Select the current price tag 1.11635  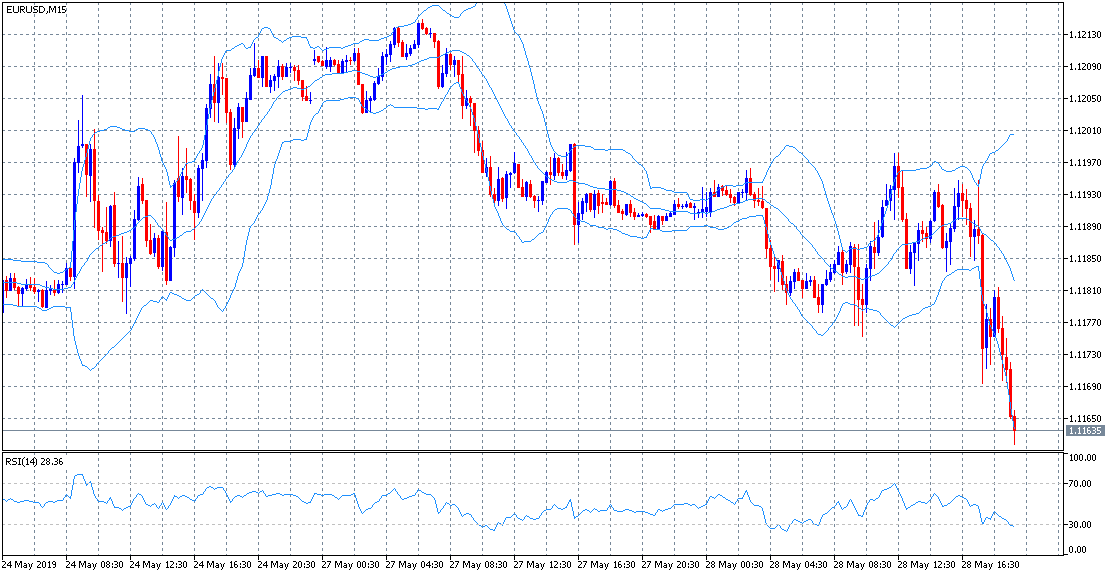pos(1086,431)
